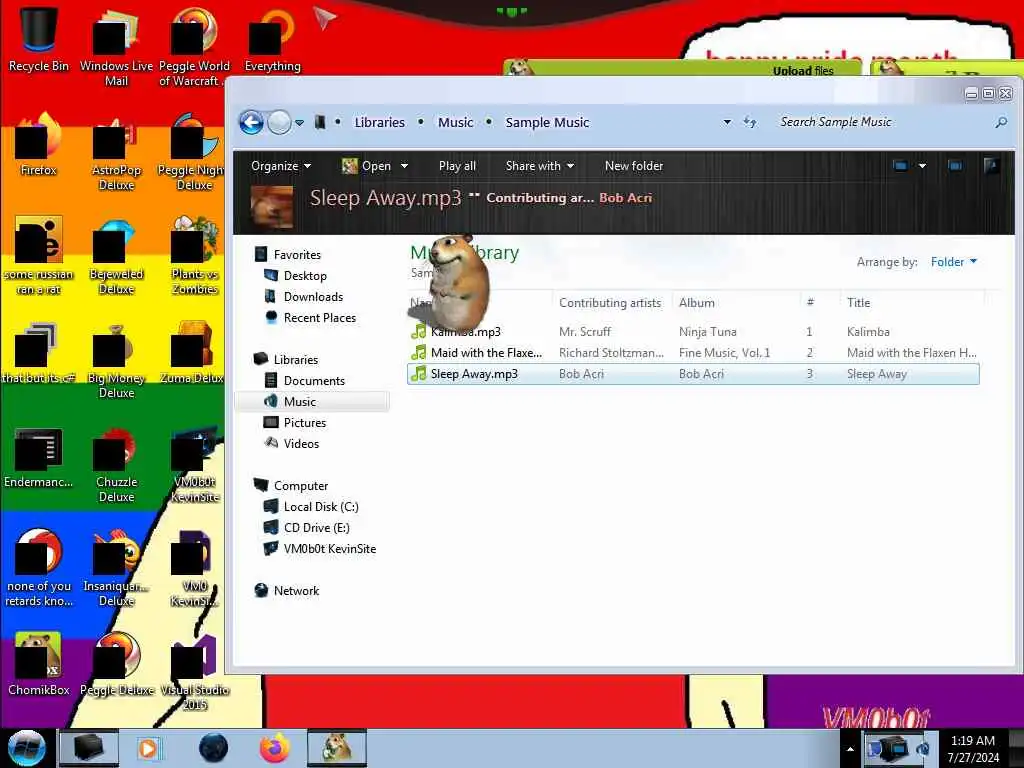This screenshot has height=768, width=1024.
Task: Sort by Contributing artists column header
Action: click(x=610, y=302)
